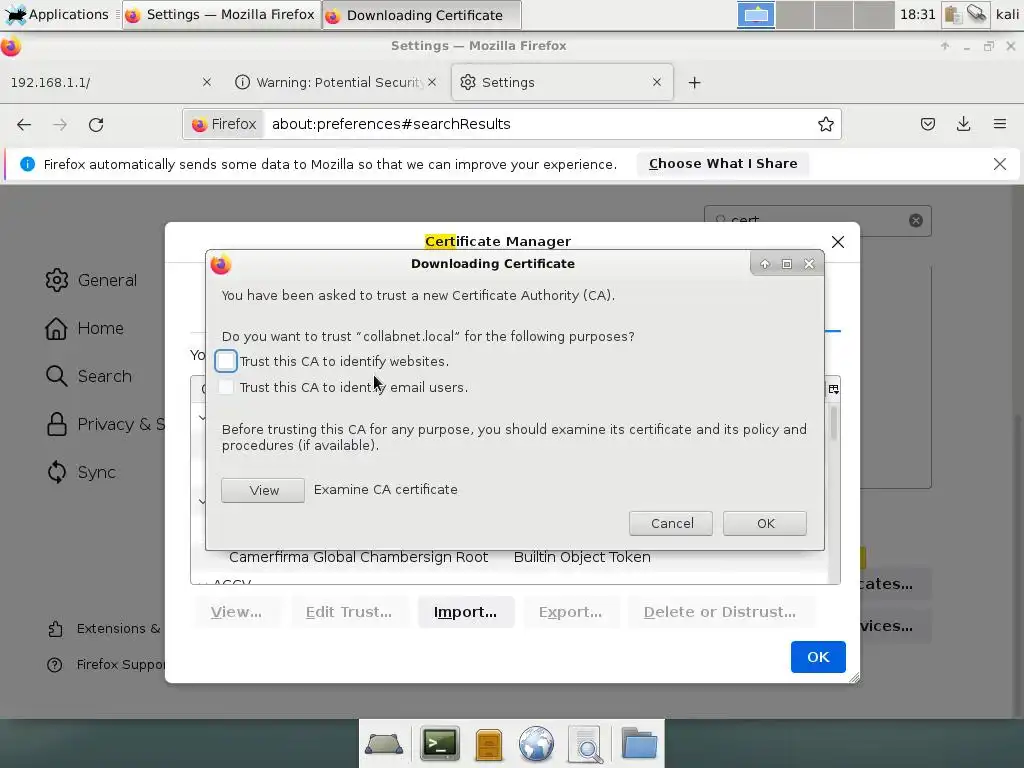Viewport: 1024px width, 768px height.
Task: Select the first workspace in switcher
Action: (x=756, y=14)
